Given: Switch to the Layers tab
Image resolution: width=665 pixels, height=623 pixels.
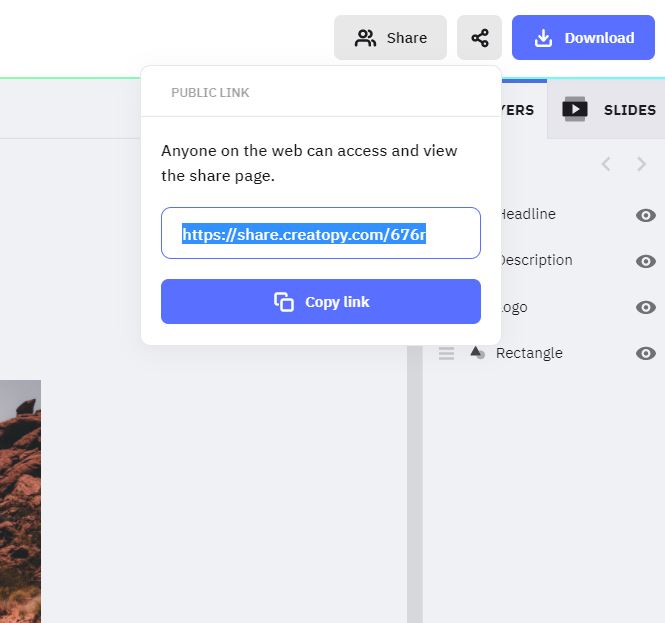Looking at the screenshot, I should [x=519, y=110].
